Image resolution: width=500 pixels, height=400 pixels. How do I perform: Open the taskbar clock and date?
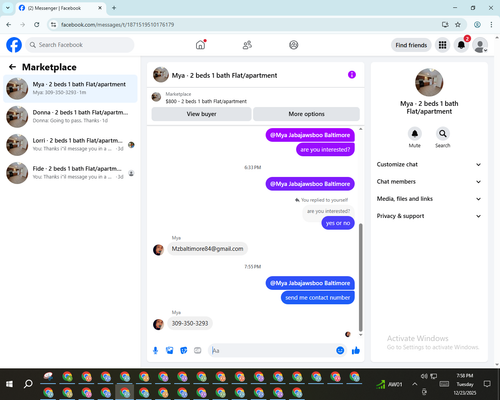click(465, 384)
